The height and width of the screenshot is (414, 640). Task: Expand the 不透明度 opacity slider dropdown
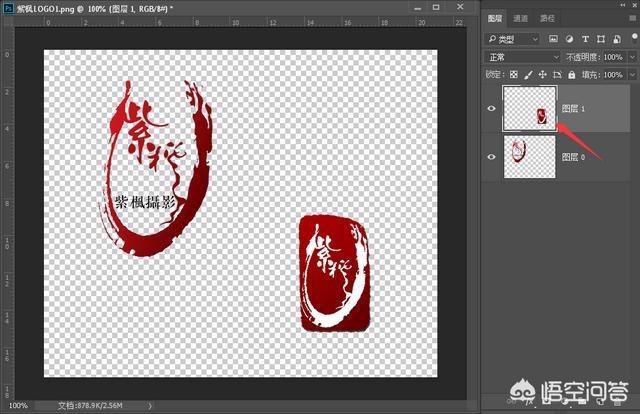pos(630,57)
